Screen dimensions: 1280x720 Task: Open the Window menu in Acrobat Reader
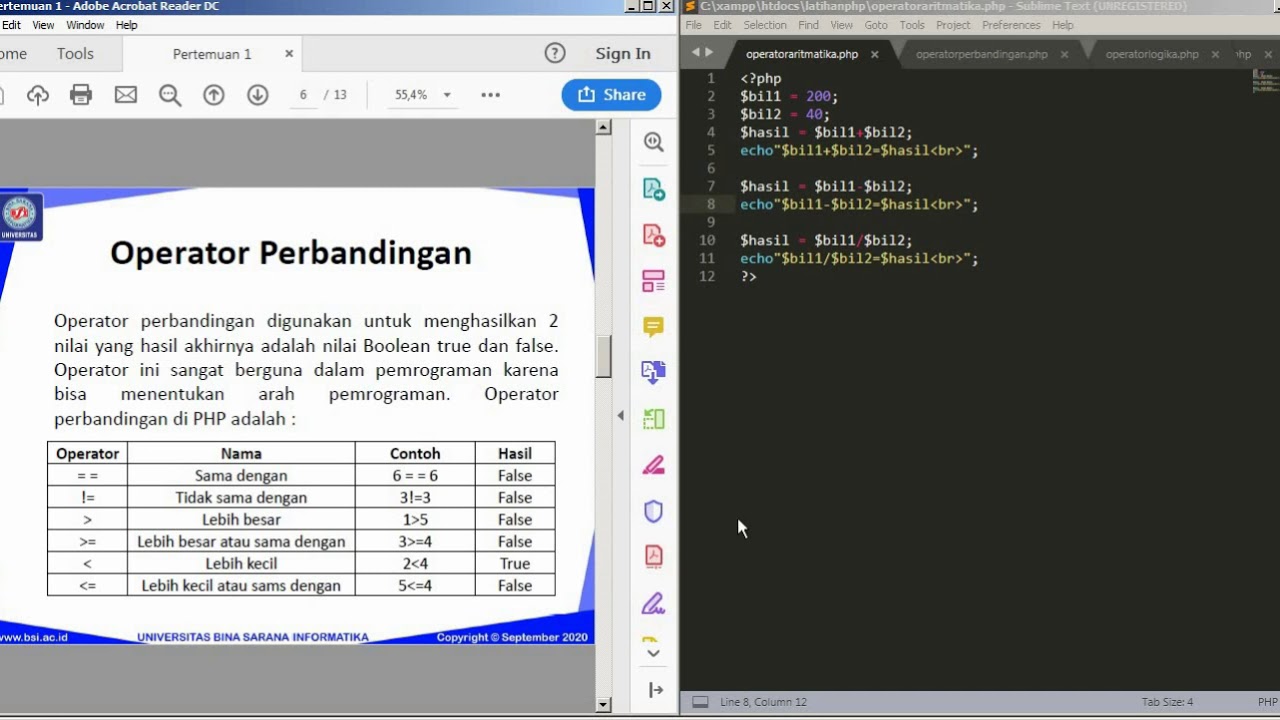click(85, 25)
